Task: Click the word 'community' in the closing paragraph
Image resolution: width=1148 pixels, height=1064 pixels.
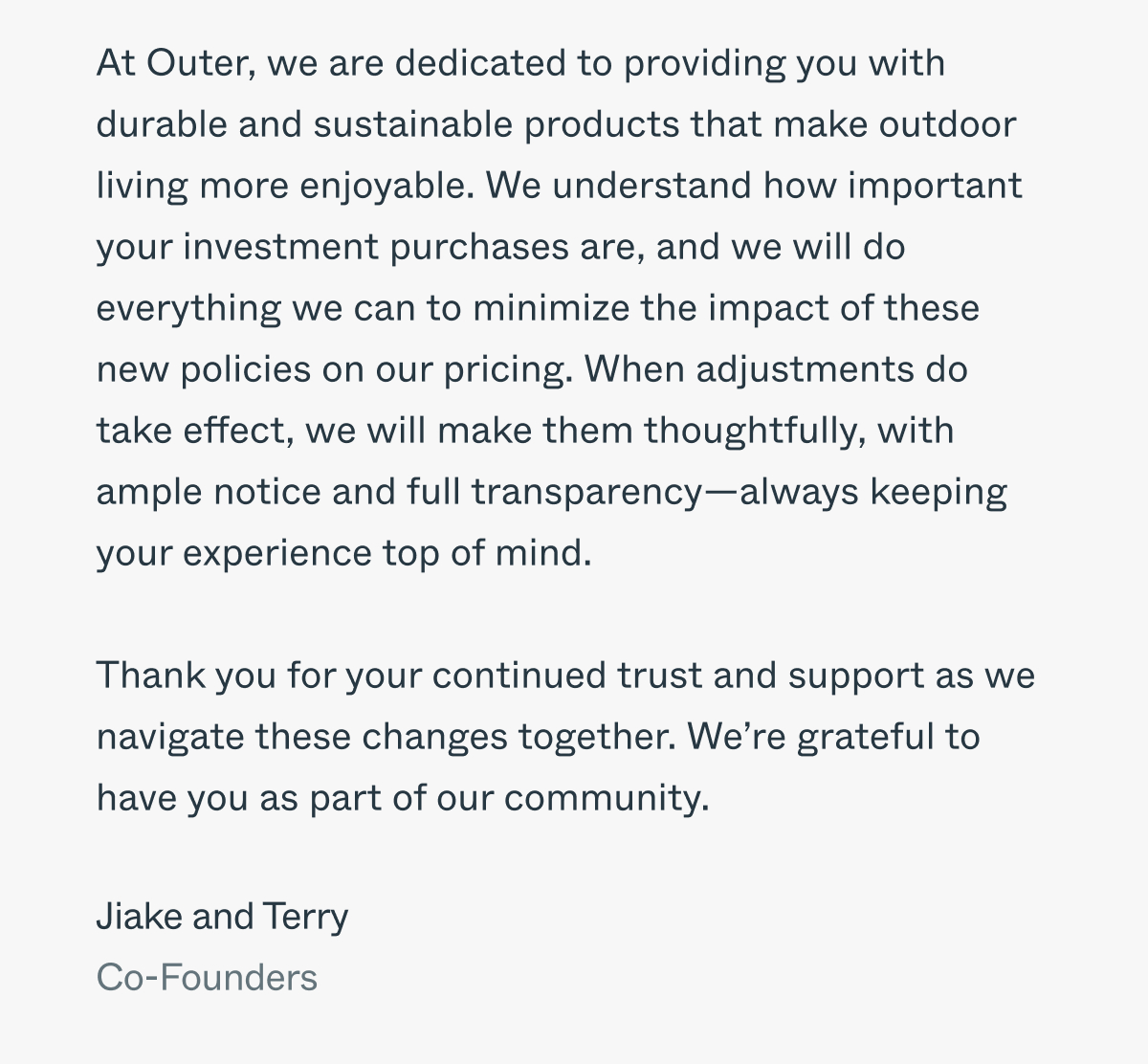Action: tap(607, 799)
